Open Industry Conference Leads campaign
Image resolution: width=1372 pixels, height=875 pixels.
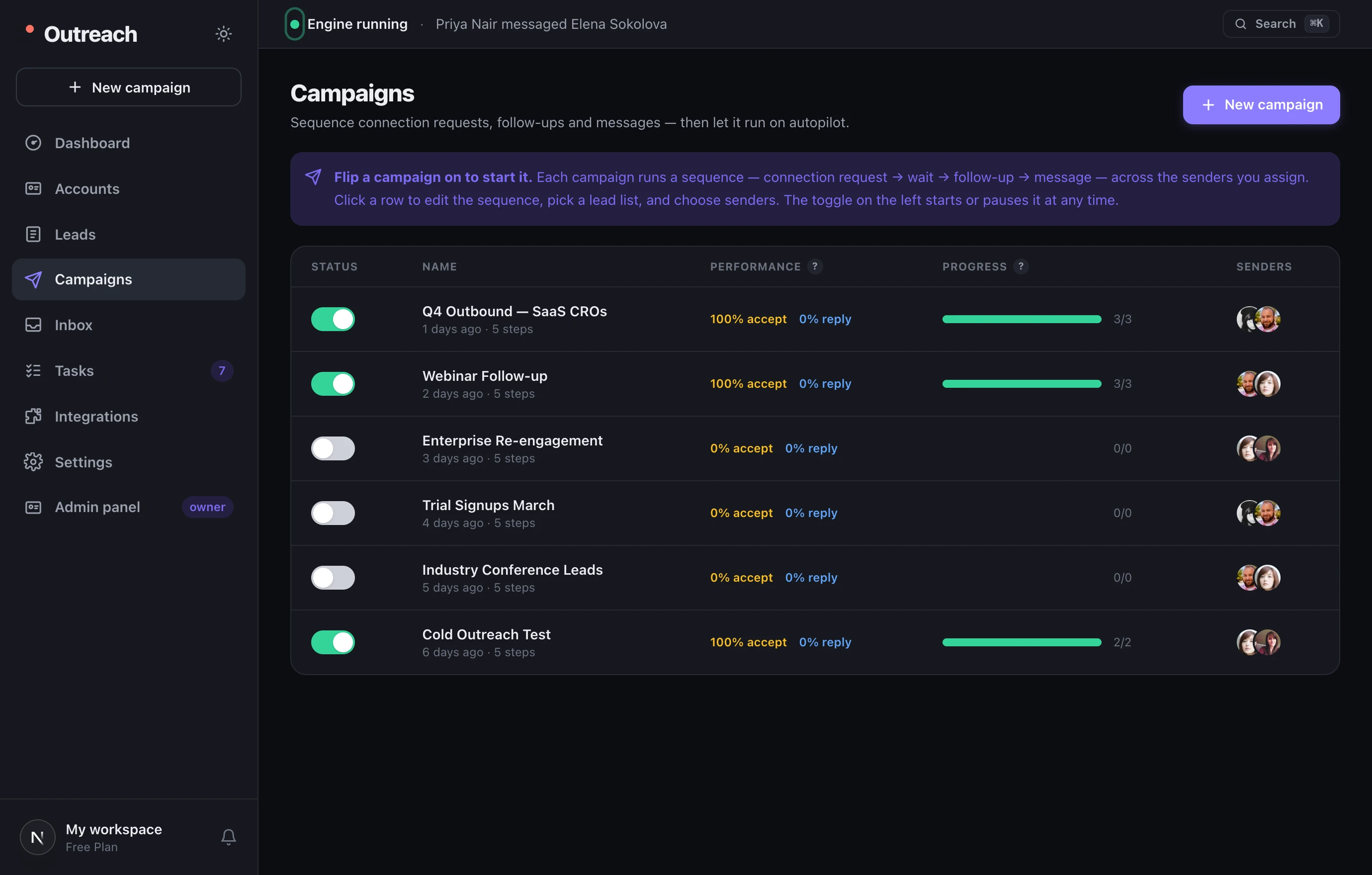coord(815,578)
